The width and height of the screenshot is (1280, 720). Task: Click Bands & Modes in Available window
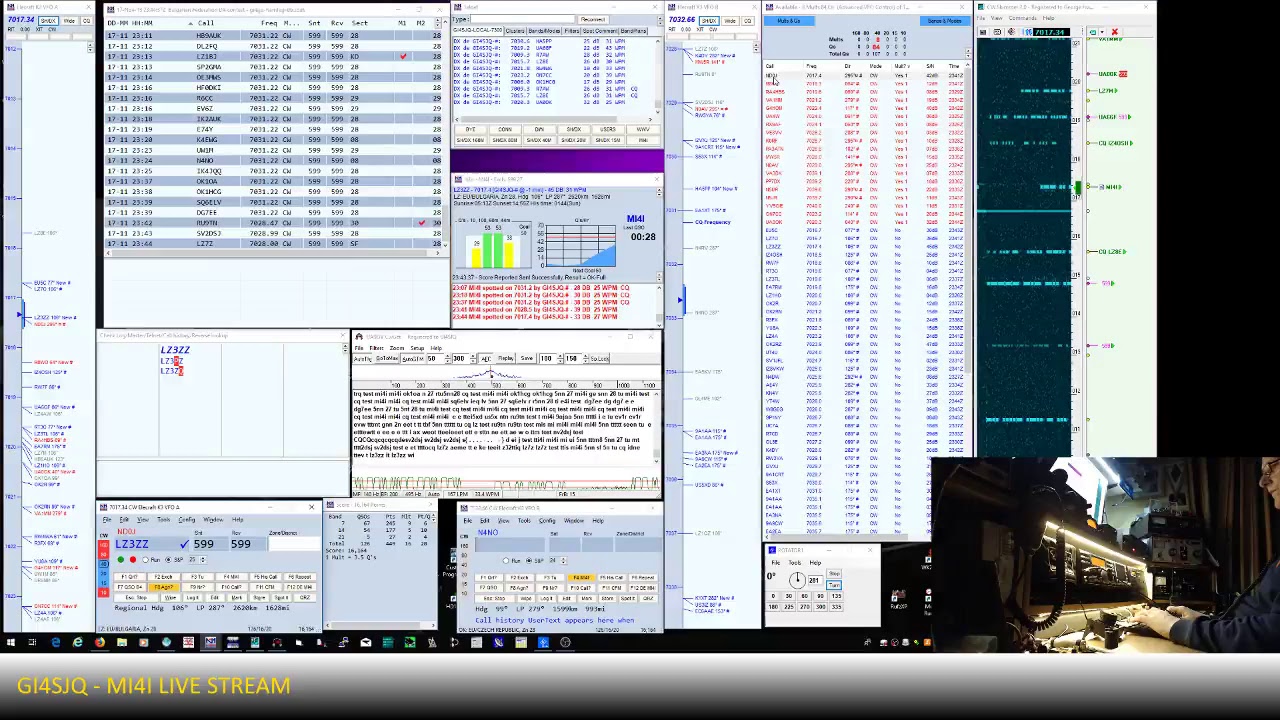point(945,21)
